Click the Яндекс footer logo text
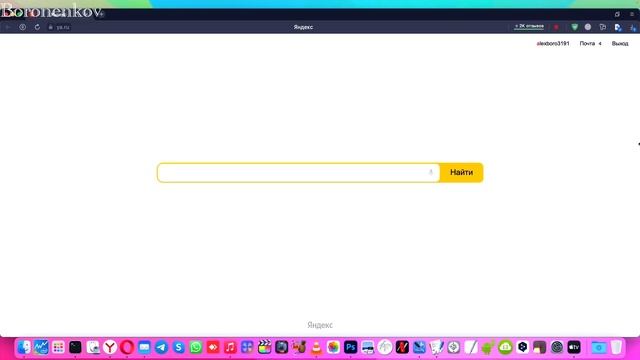 coord(320,325)
